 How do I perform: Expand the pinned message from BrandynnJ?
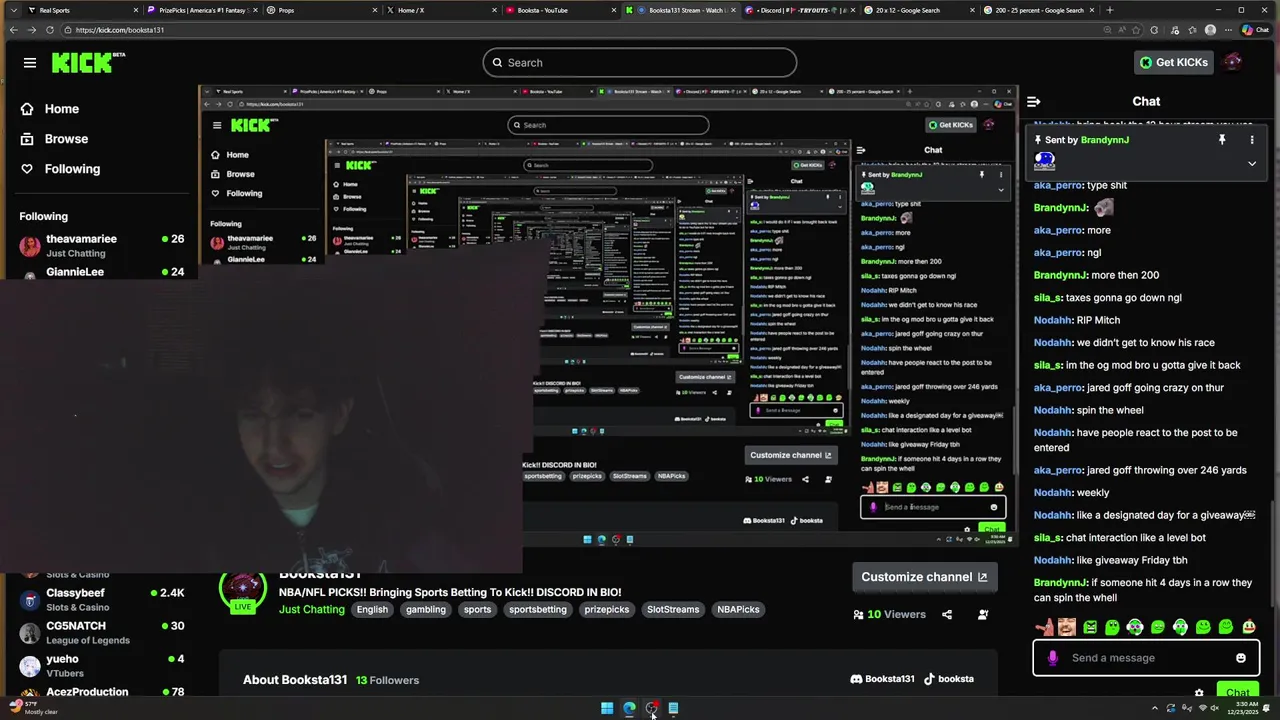pyautogui.click(x=1251, y=164)
